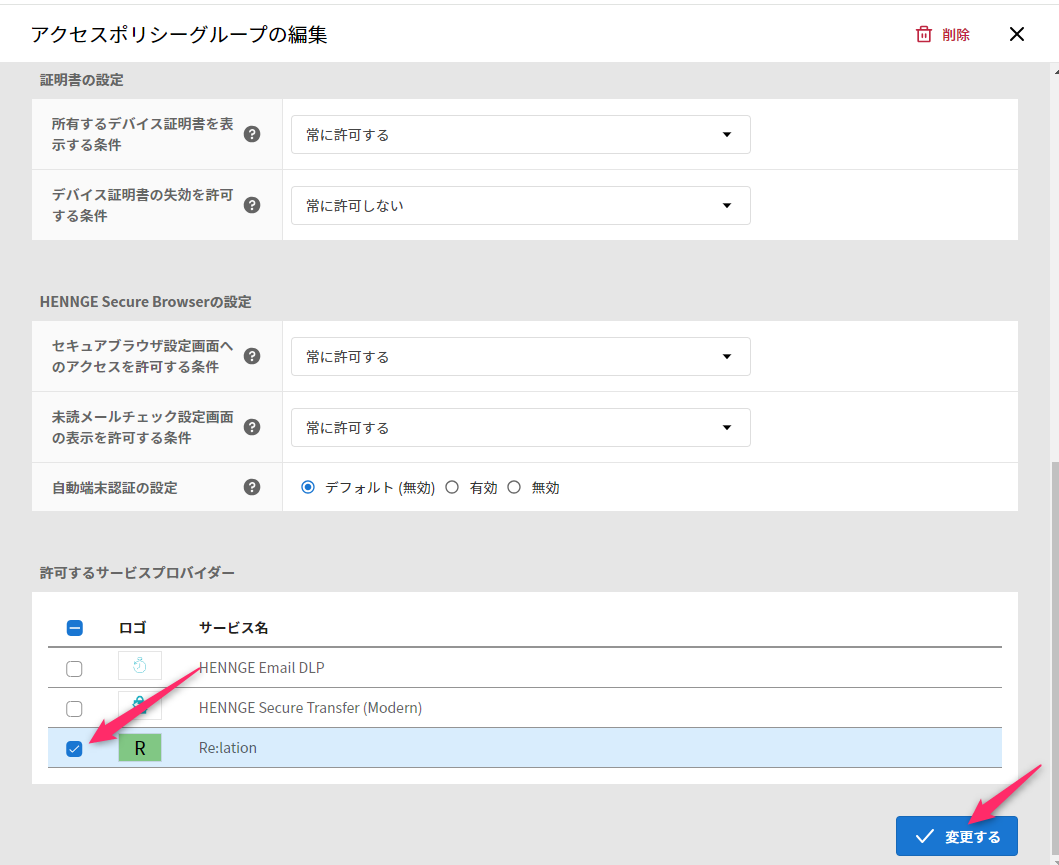Image resolution: width=1059 pixels, height=865 pixels.
Task: Click the green Re:lation logo icon
Action: (140, 747)
